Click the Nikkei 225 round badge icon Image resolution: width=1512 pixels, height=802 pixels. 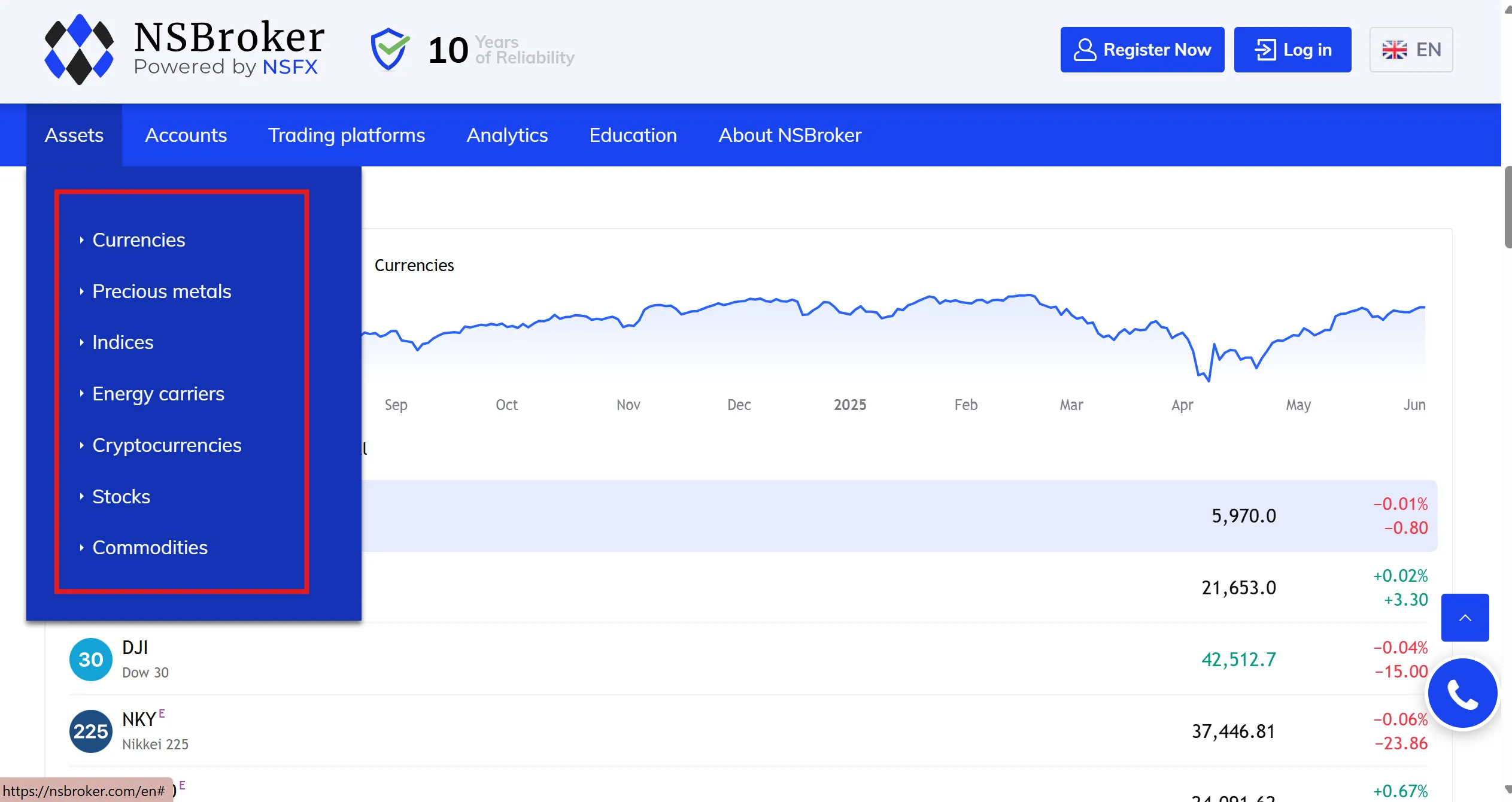tap(91, 731)
